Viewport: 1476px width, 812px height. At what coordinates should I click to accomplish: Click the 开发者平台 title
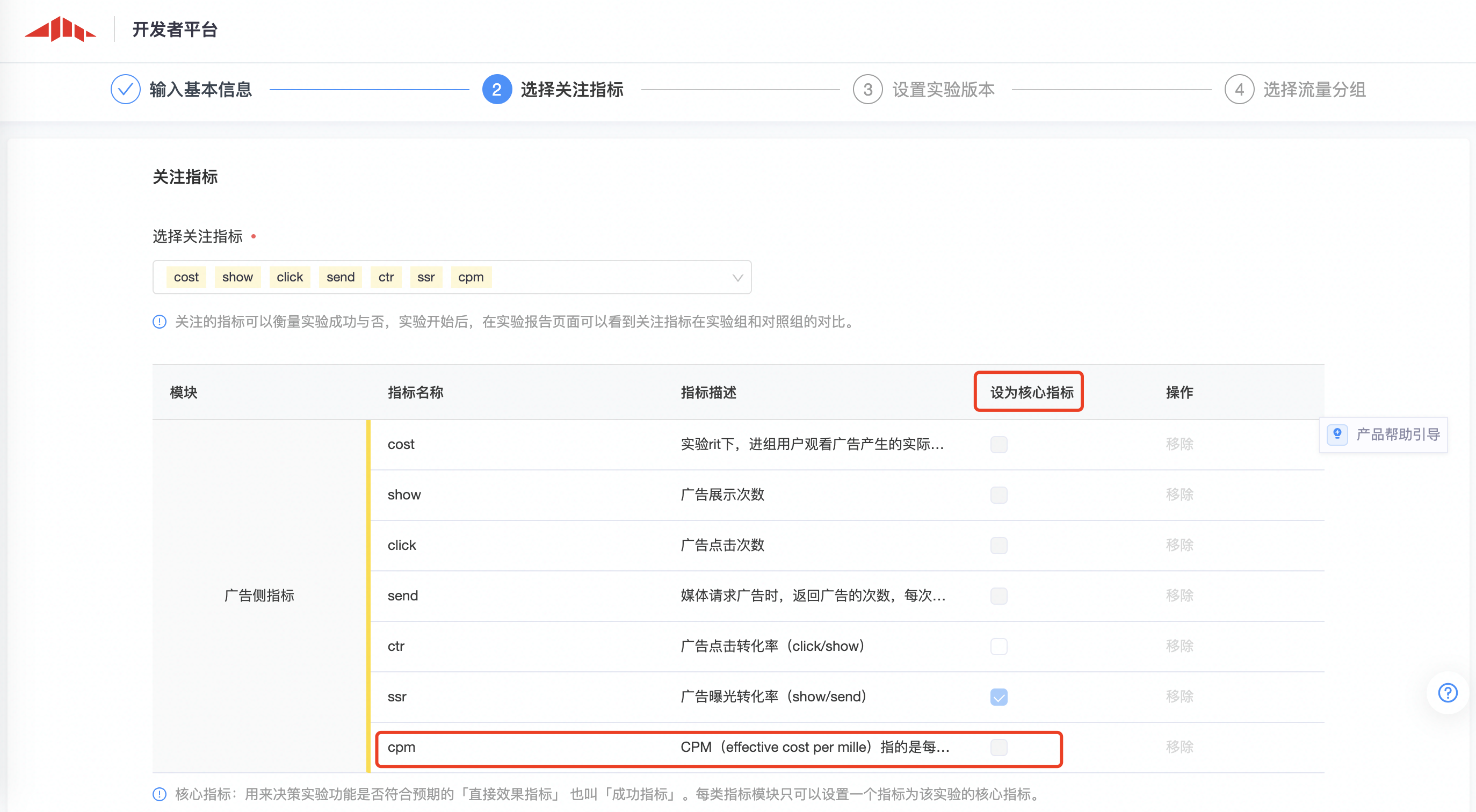(x=175, y=29)
